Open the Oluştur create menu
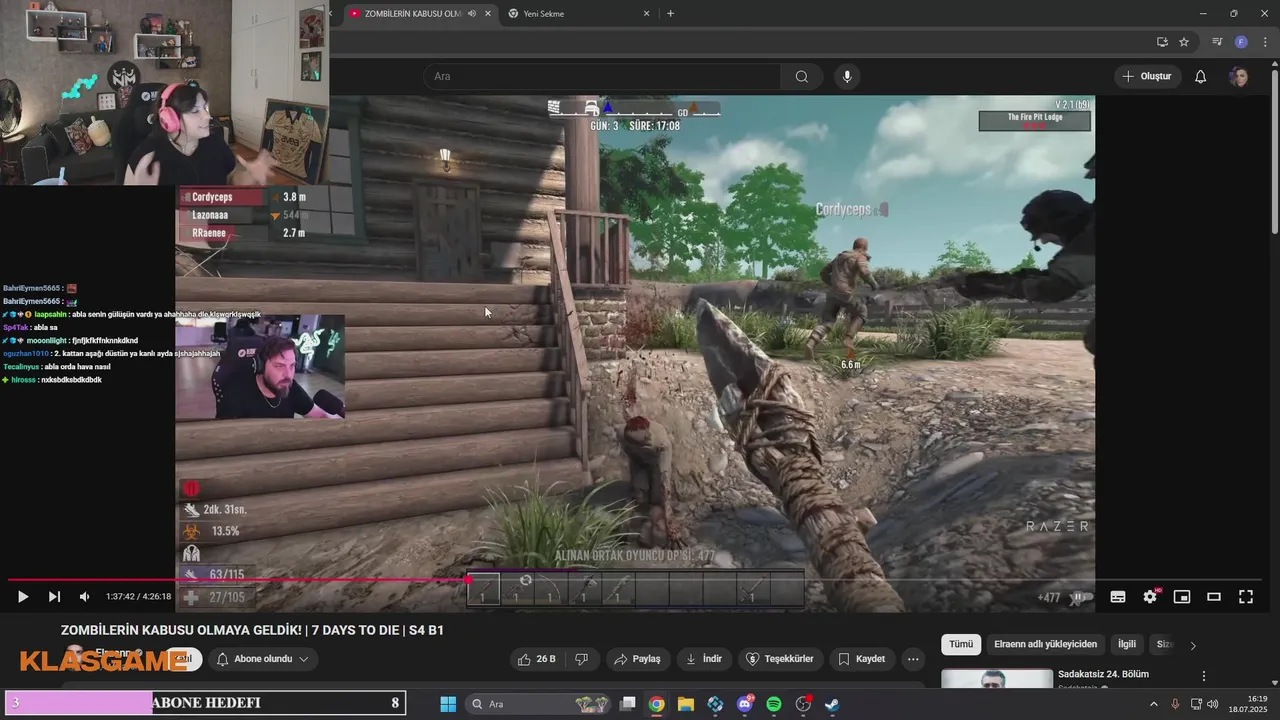Screen dimensions: 1280x720 (x=1147, y=76)
